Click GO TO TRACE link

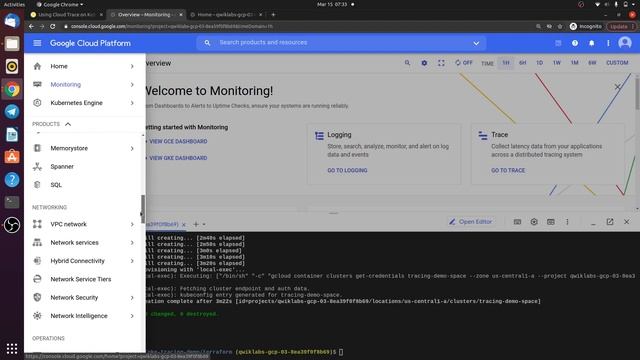508,170
